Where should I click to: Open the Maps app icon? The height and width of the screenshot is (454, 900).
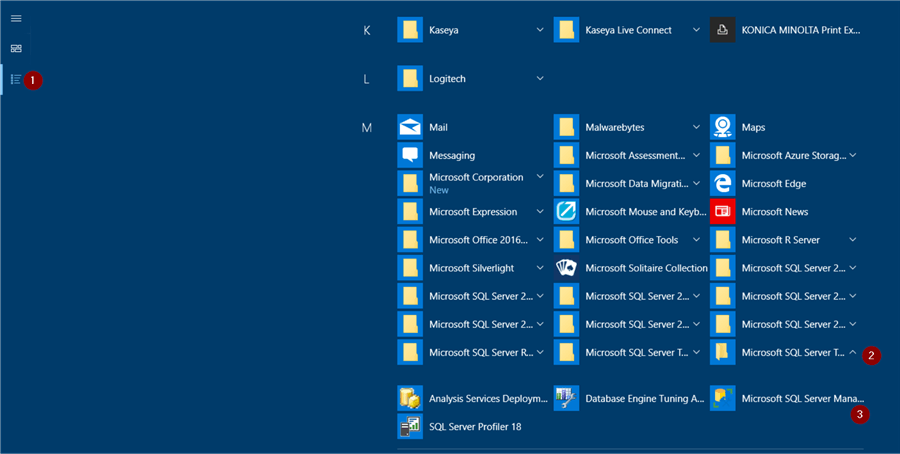(x=723, y=127)
